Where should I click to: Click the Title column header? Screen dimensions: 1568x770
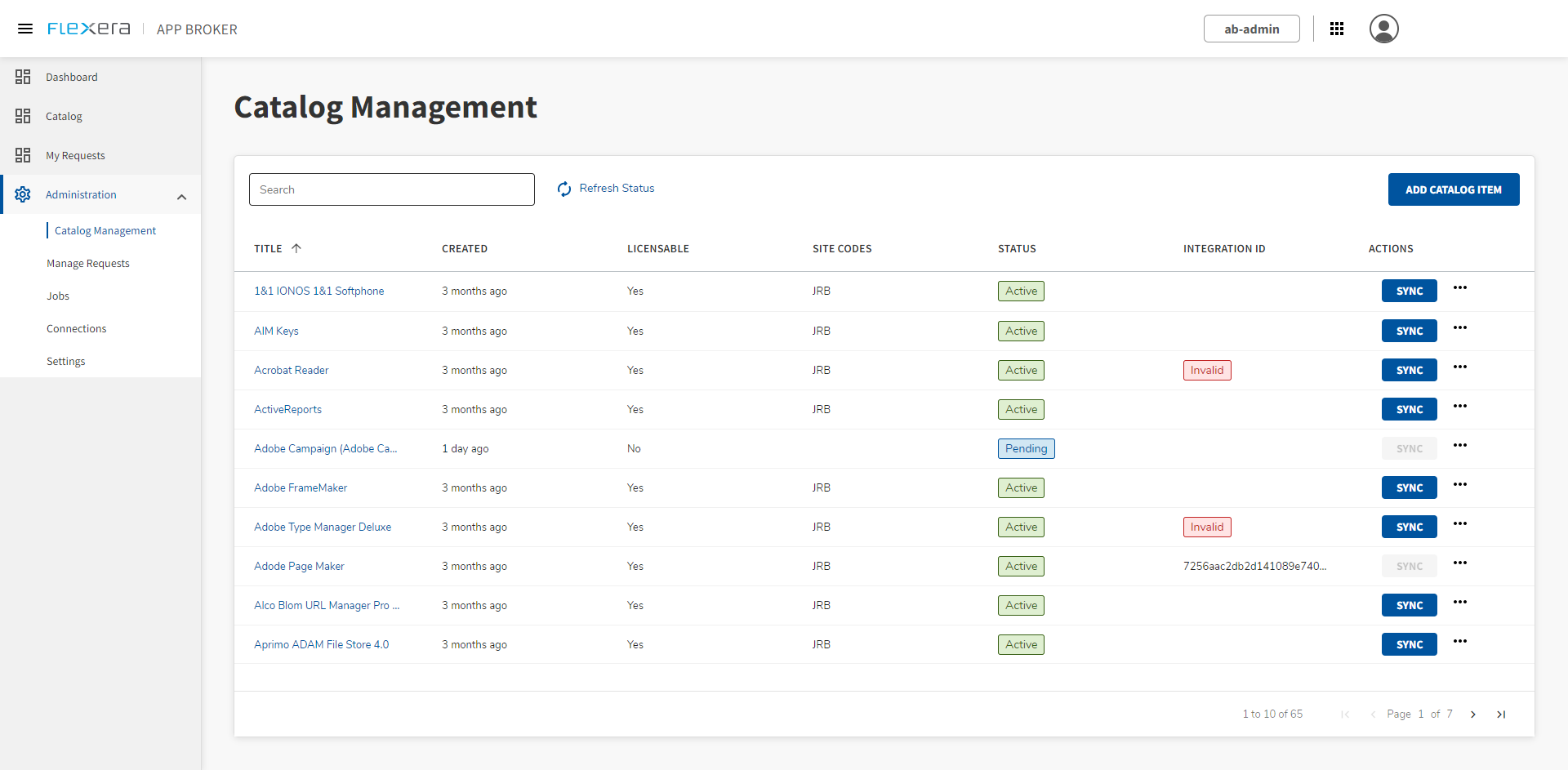pyautogui.click(x=268, y=248)
